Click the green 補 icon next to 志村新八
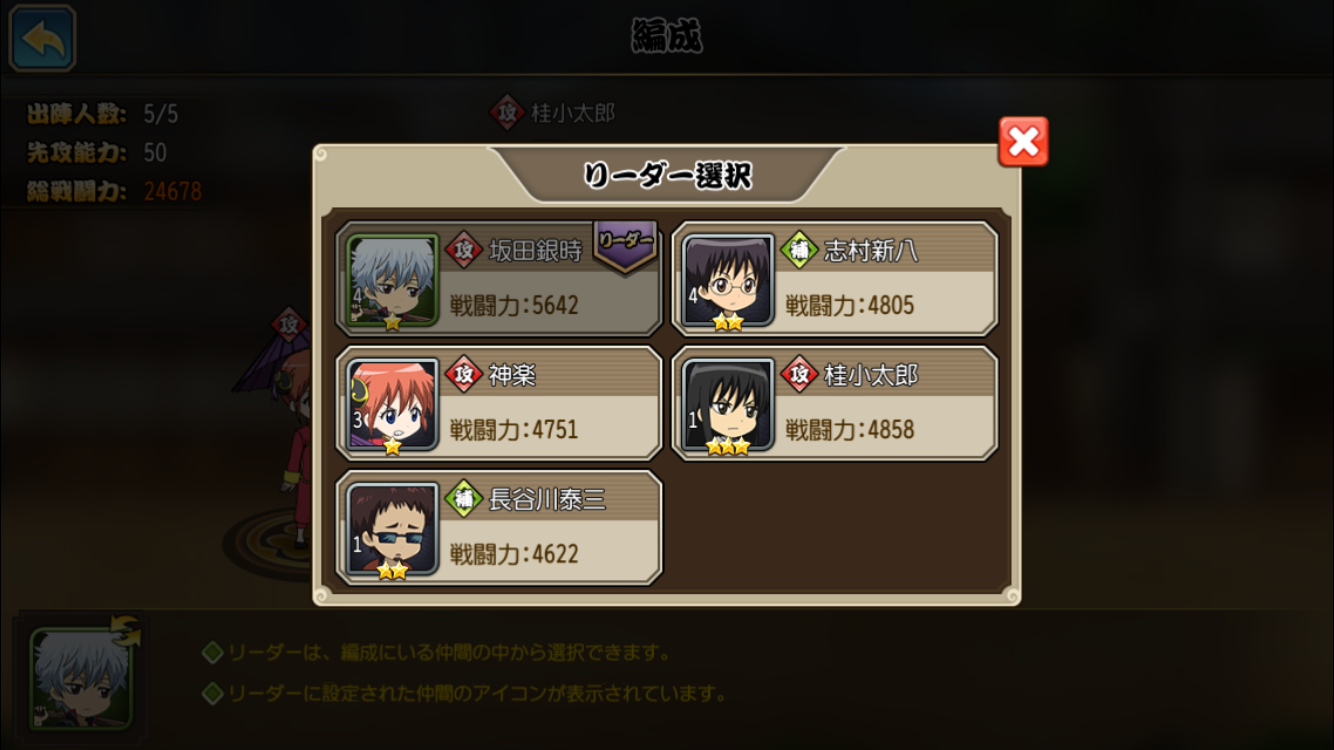 pyautogui.click(x=799, y=250)
